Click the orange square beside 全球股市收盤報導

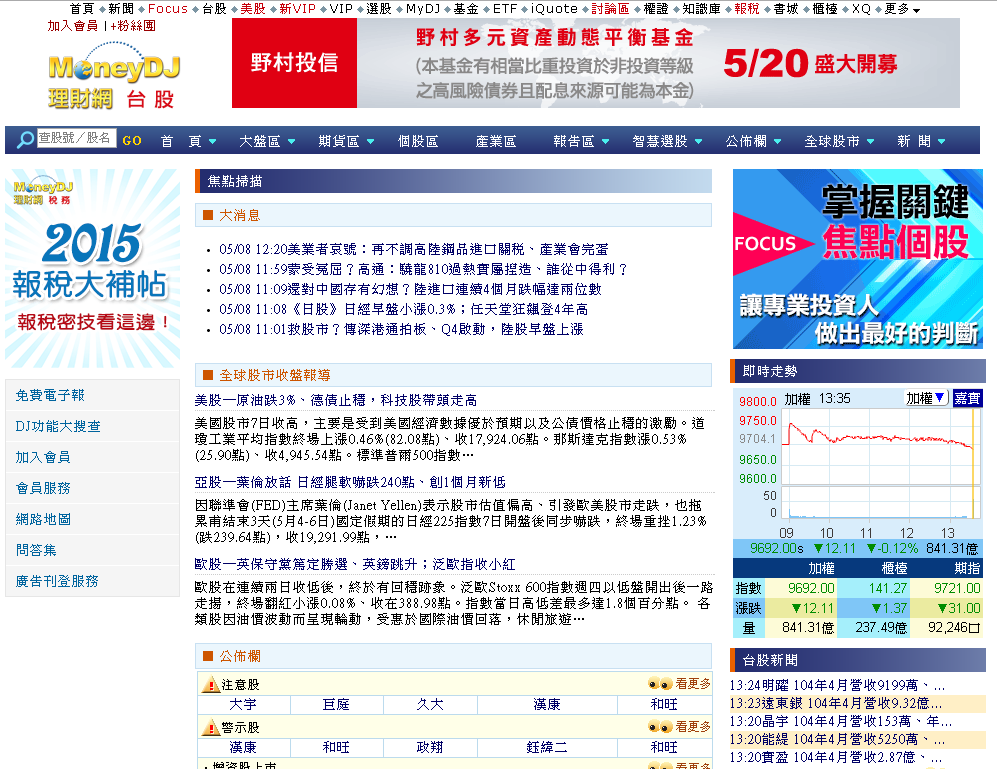click(x=208, y=375)
